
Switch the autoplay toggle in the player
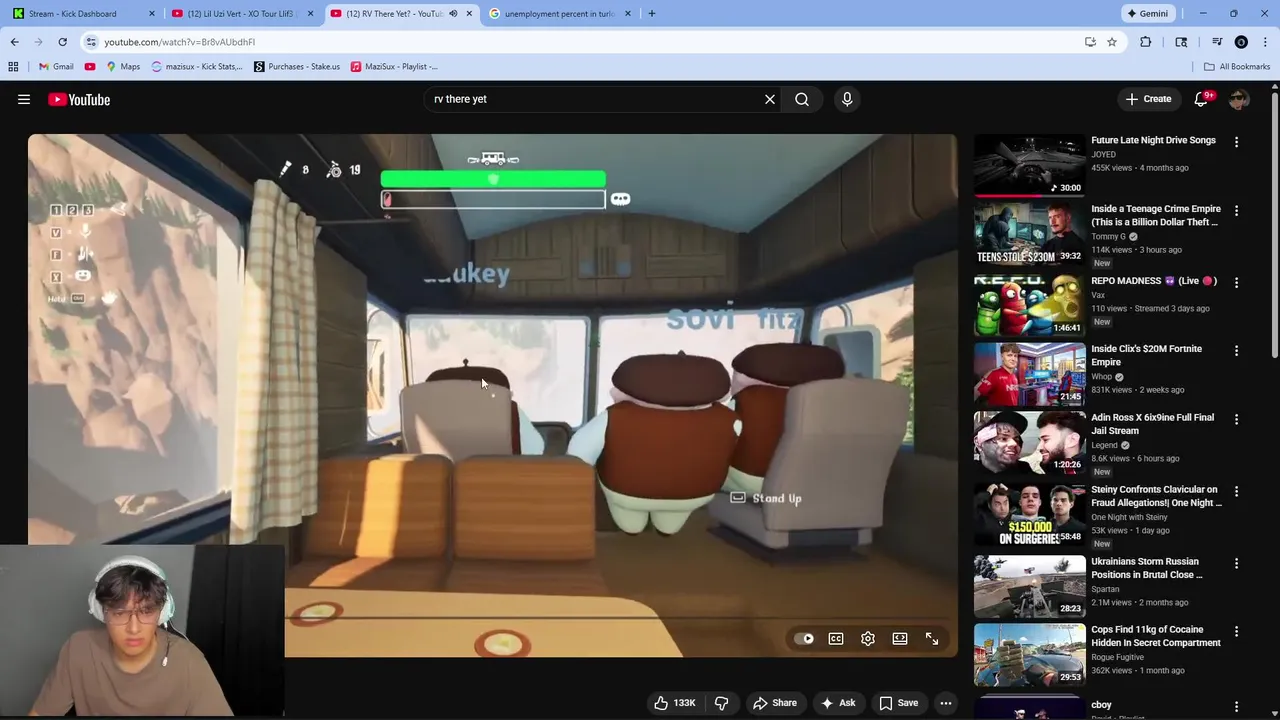(x=804, y=639)
